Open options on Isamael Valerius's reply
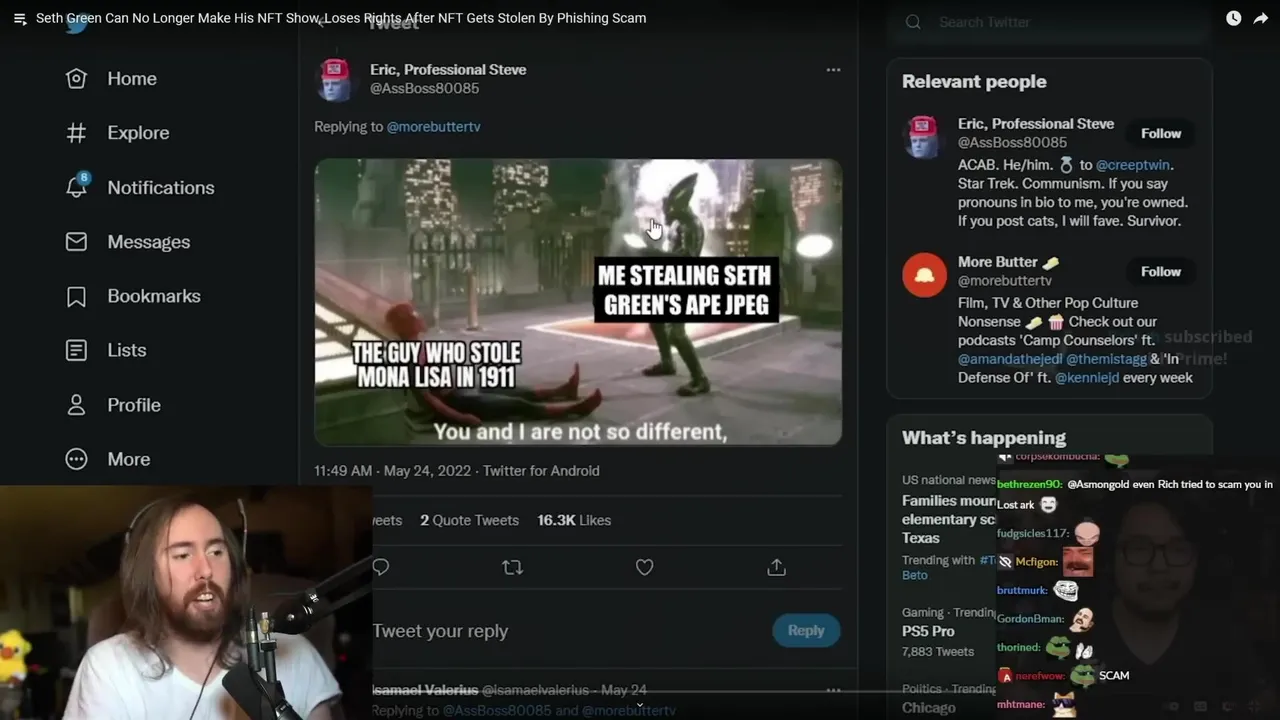Screen dimensions: 1280x720 [x=833, y=690]
